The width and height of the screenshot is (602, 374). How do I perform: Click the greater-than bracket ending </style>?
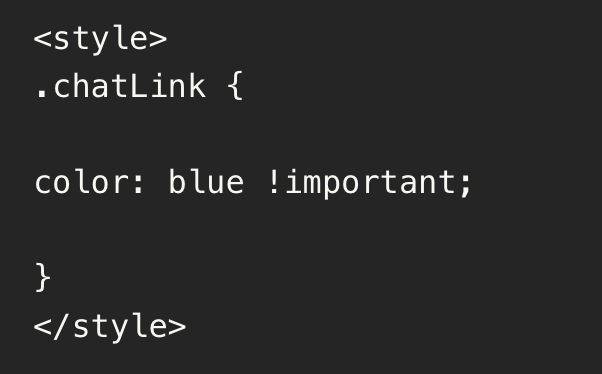point(177,327)
